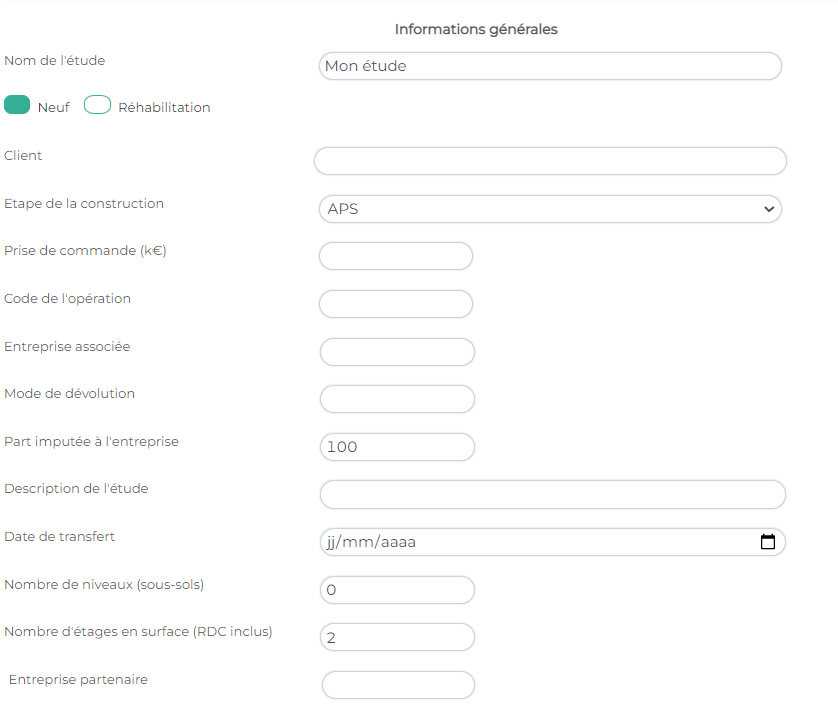The image size is (838, 705).
Task: Click the Réhabilitation label text
Action: coord(164,107)
